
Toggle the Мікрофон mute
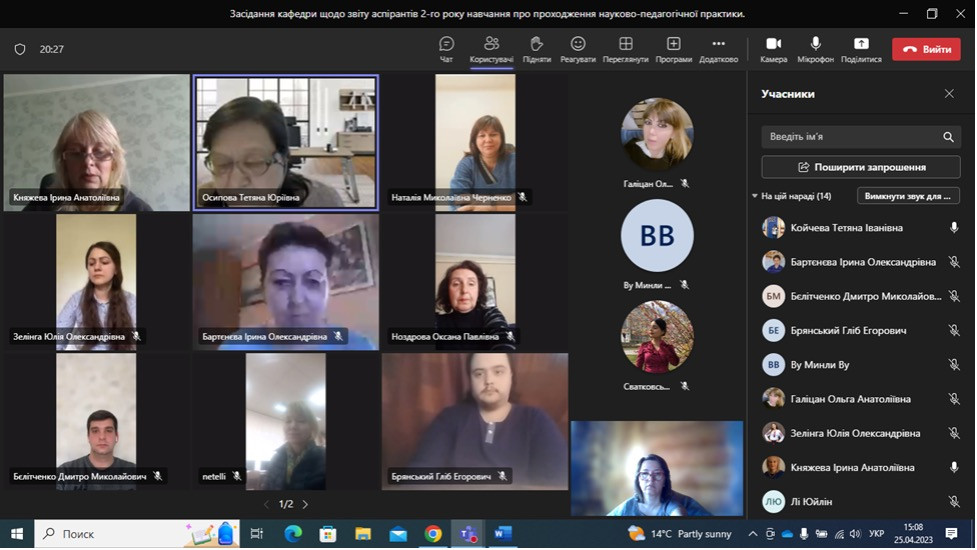815,49
